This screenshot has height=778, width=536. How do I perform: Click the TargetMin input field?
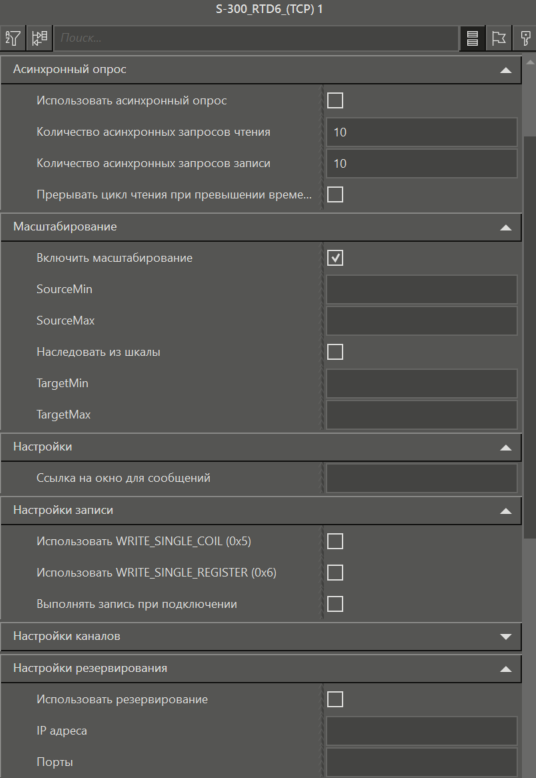pos(422,384)
